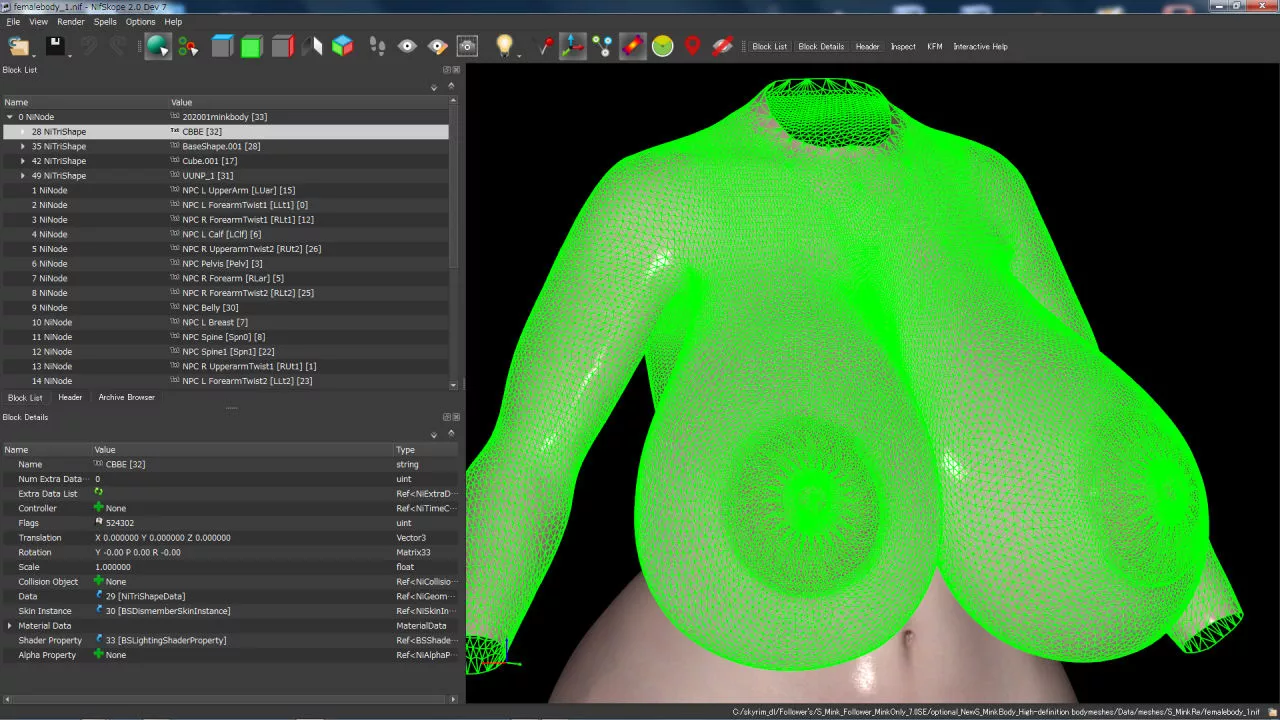1280x720 pixels.
Task: Click the Value column header in Block List
Action: click(307, 102)
